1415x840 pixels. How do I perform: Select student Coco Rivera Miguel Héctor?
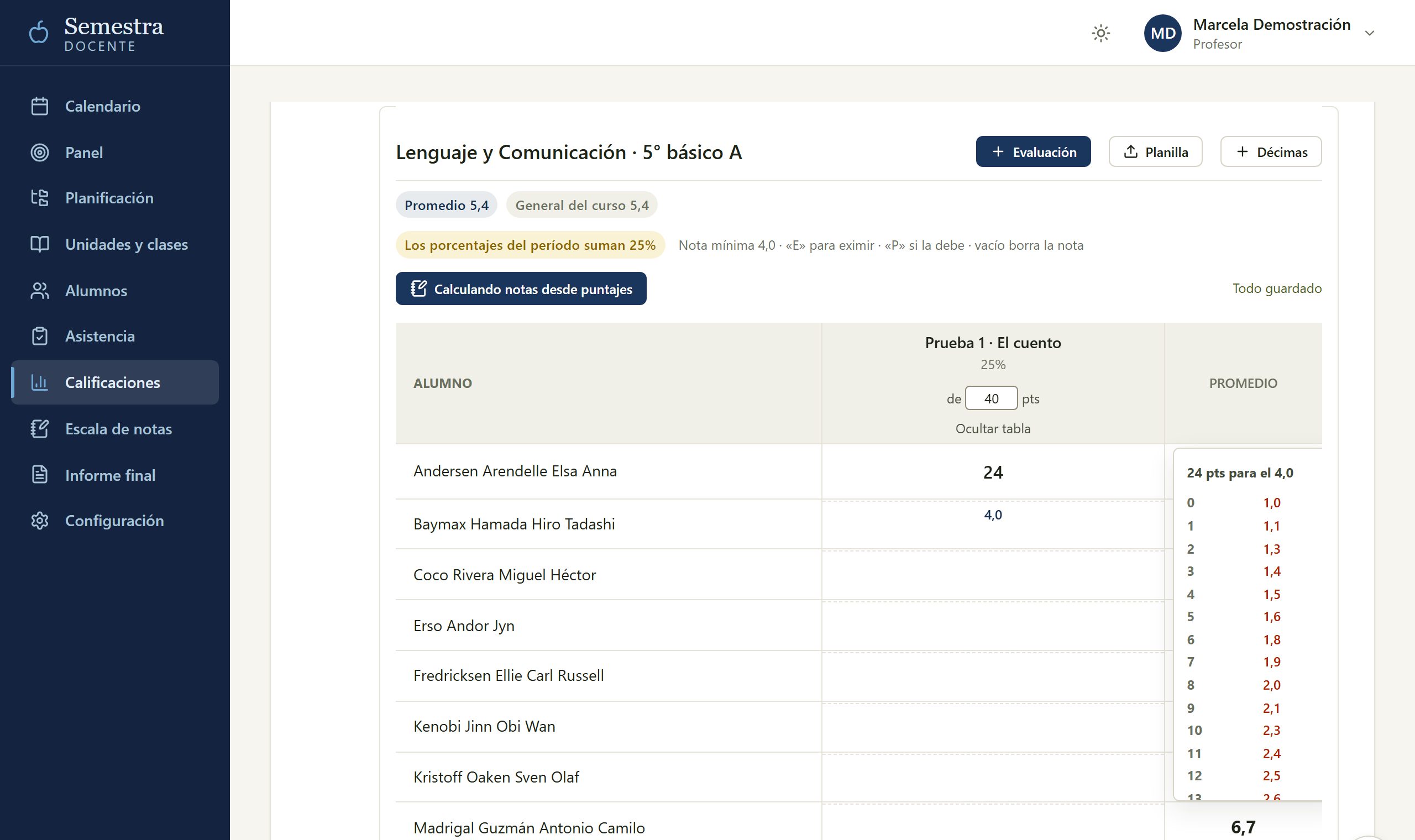(x=504, y=575)
